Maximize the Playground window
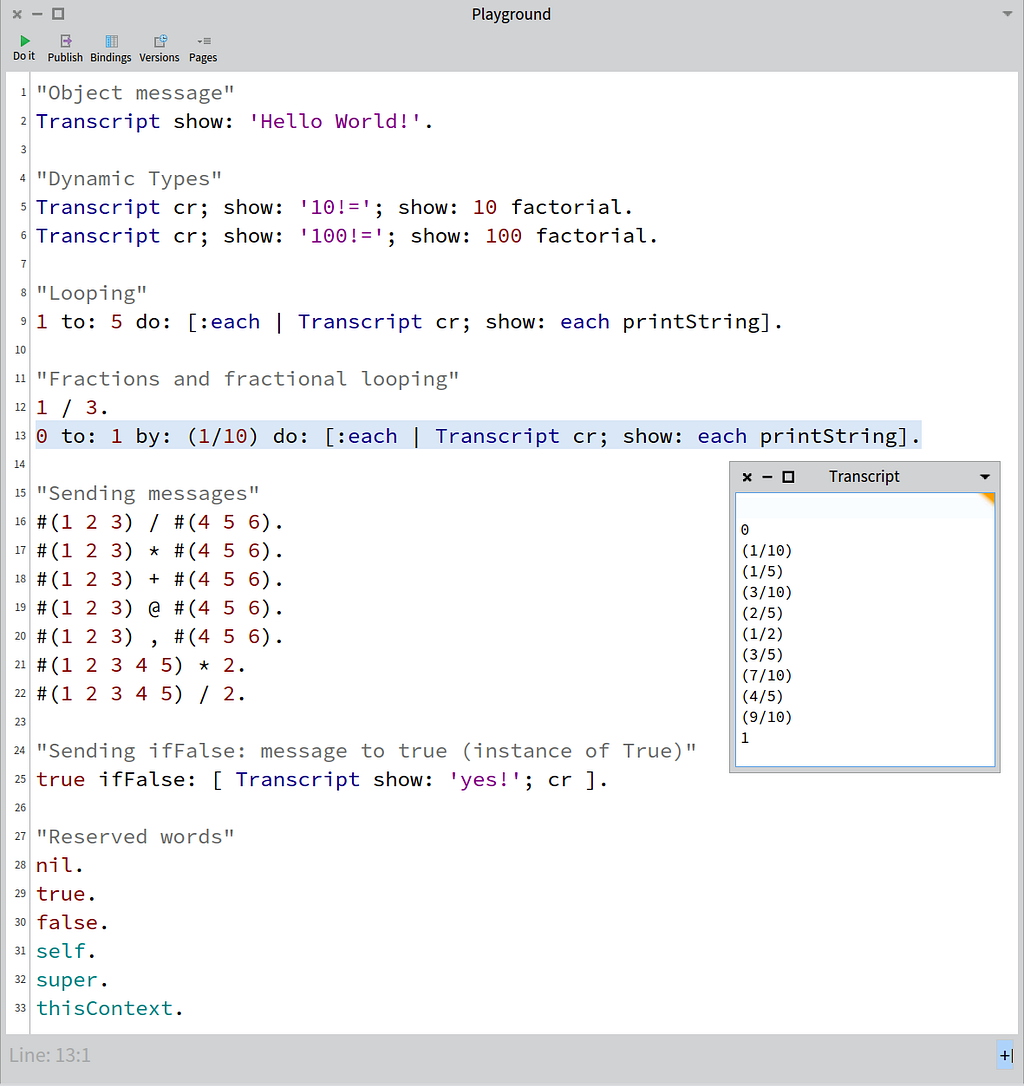 [58, 14]
